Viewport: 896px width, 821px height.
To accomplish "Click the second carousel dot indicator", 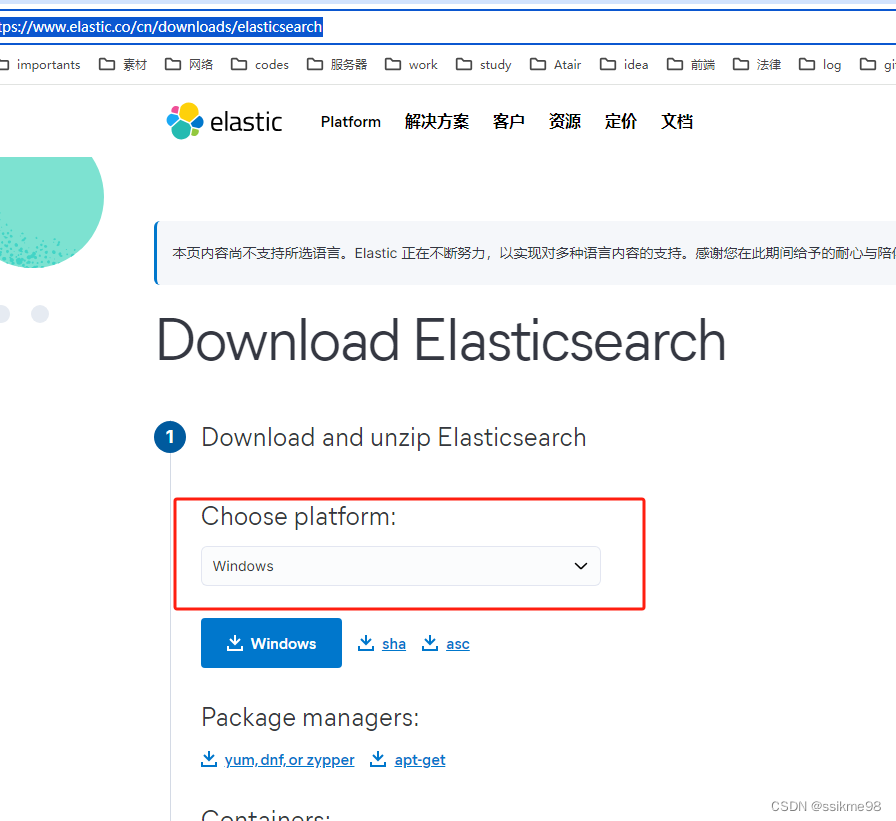I will coord(40,314).
